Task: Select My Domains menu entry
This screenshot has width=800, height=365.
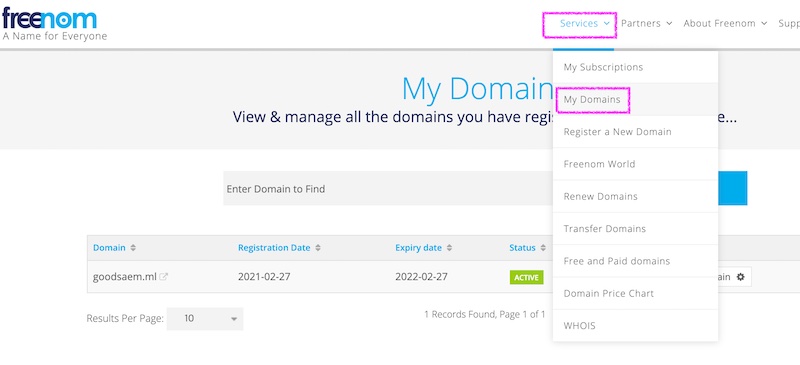Action: pos(635,100)
